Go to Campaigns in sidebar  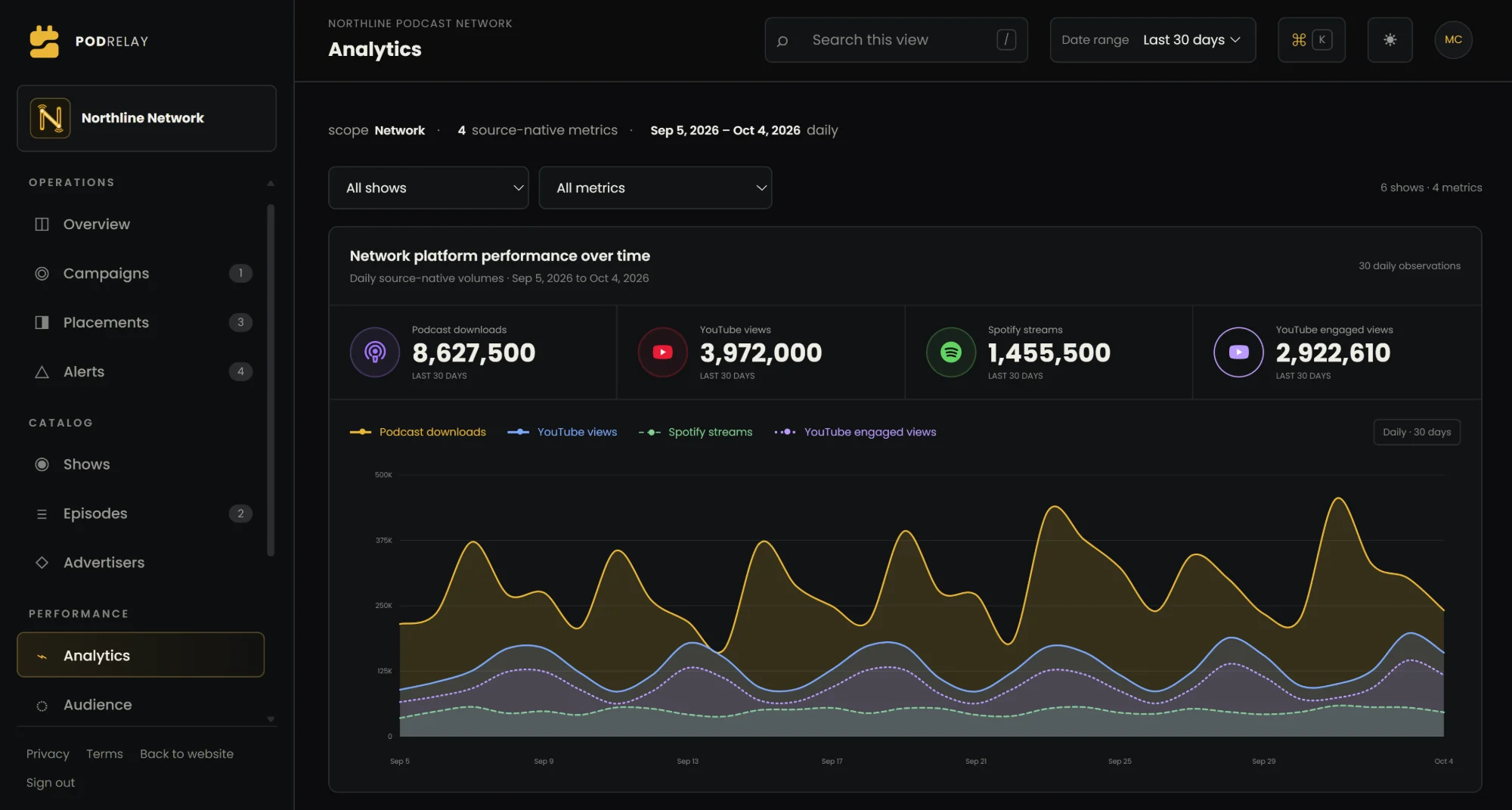tap(141, 274)
